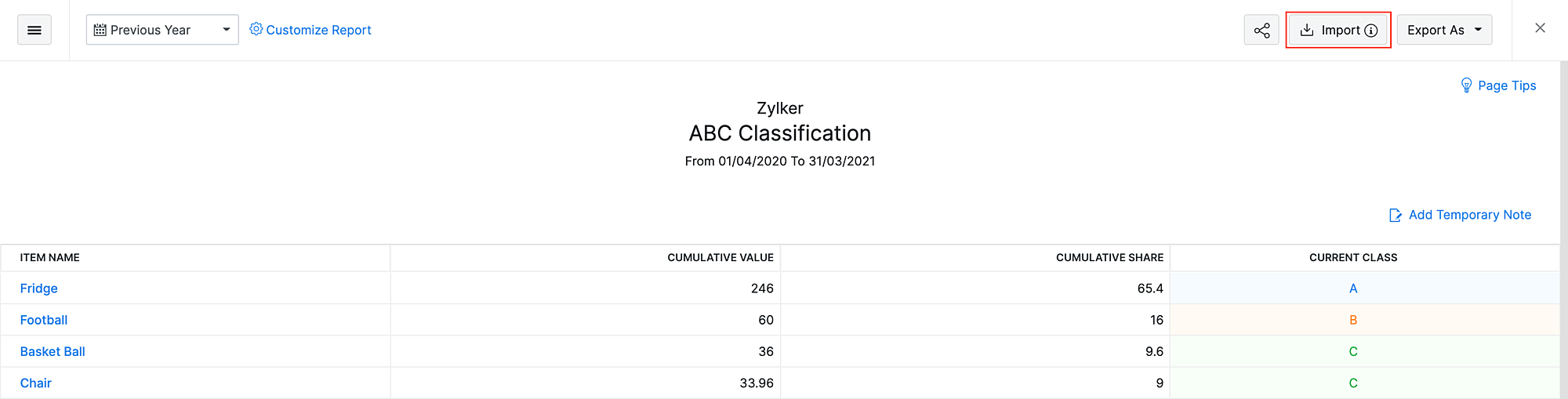The width and height of the screenshot is (1568, 399).
Task: Click the share report icon
Action: tap(1261, 31)
